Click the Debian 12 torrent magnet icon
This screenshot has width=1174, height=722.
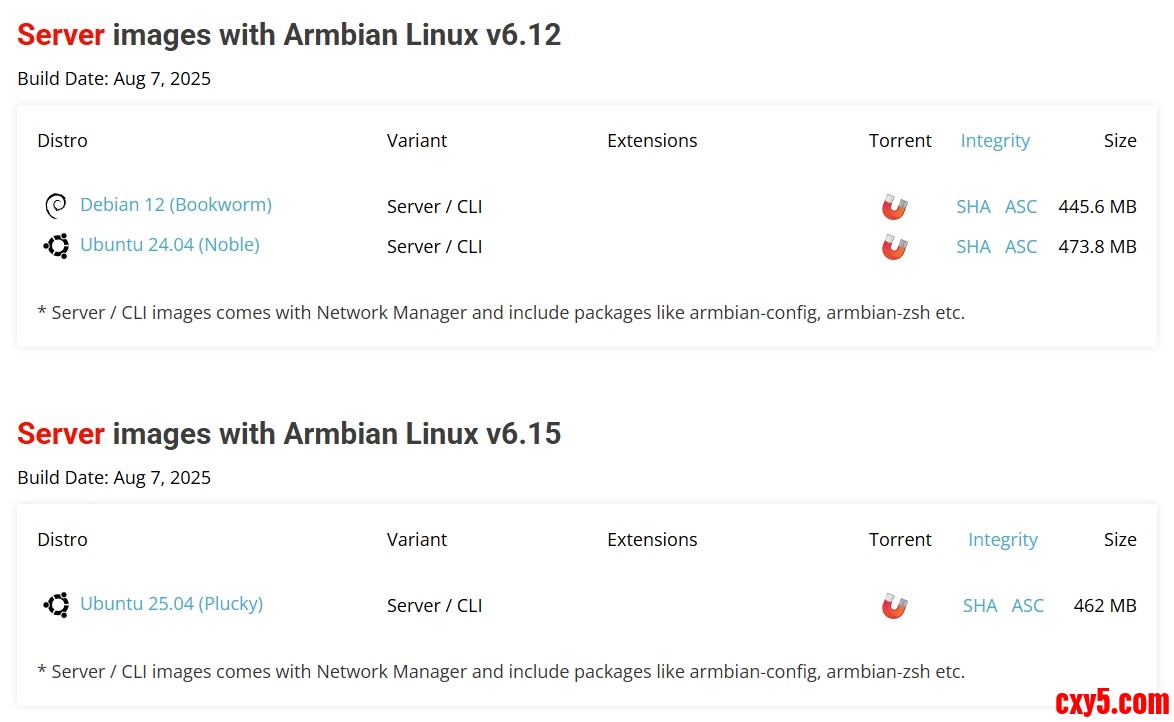coord(894,207)
